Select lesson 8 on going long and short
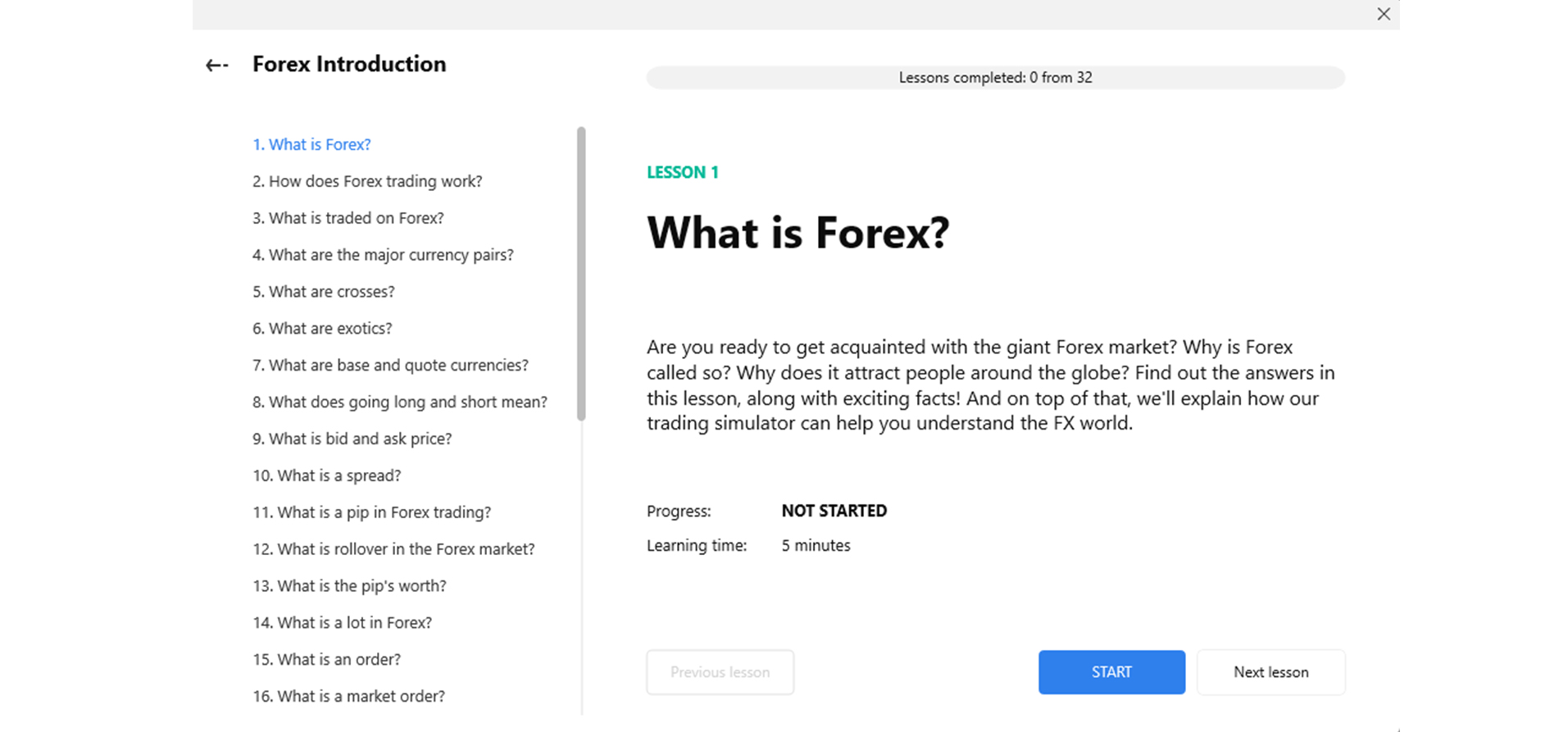 coord(400,402)
